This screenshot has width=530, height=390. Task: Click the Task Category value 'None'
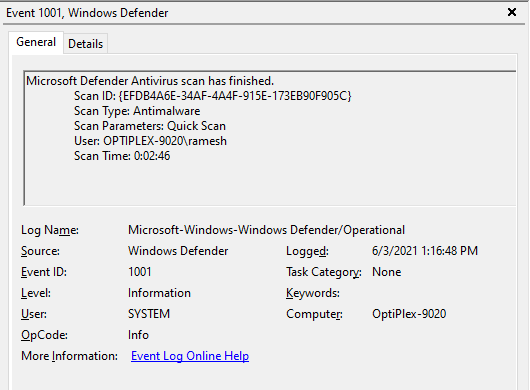click(x=387, y=272)
